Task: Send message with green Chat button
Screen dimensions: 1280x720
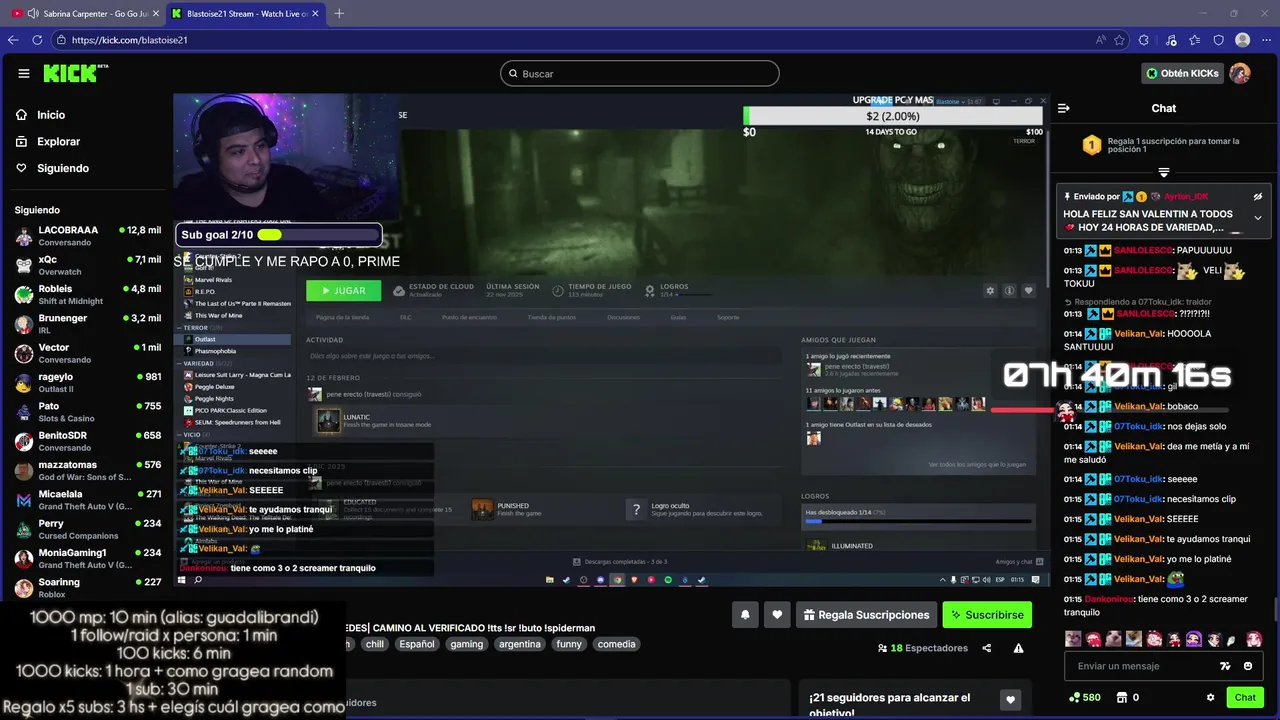Action: click(x=1245, y=697)
